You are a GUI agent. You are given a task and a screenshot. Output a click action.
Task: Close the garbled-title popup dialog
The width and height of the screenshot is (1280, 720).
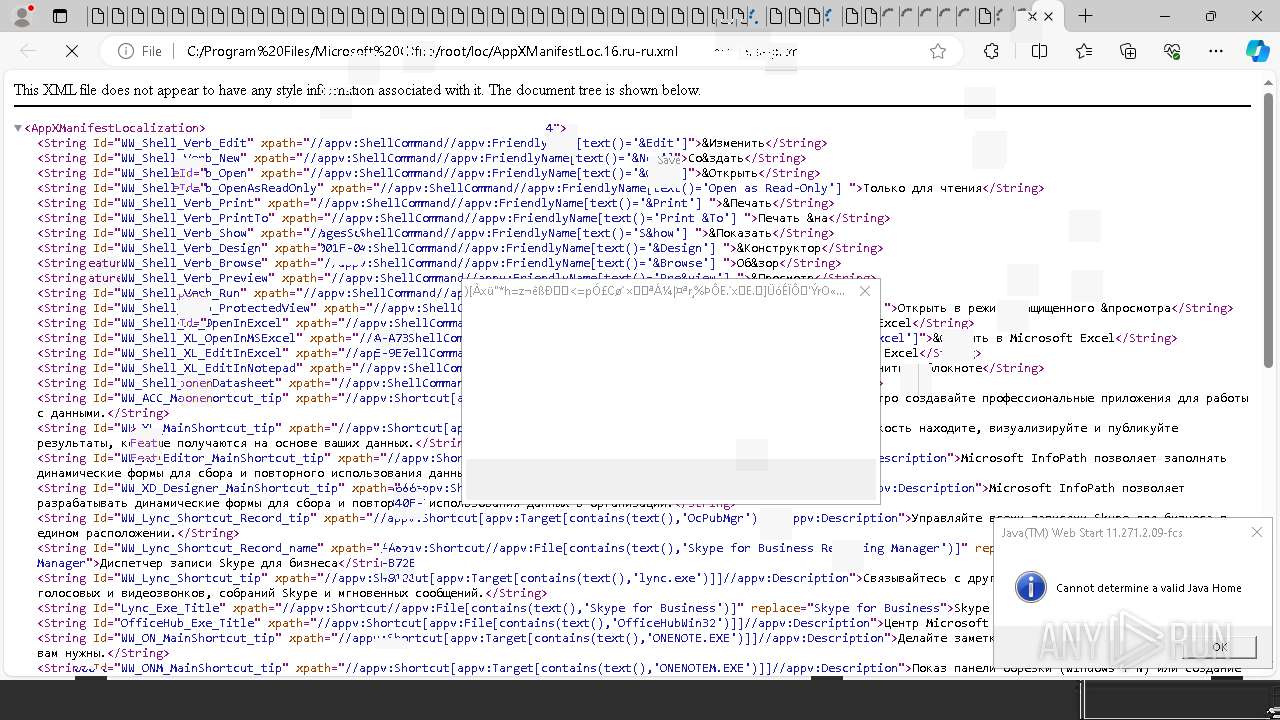pyautogui.click(x=865, y=291)
